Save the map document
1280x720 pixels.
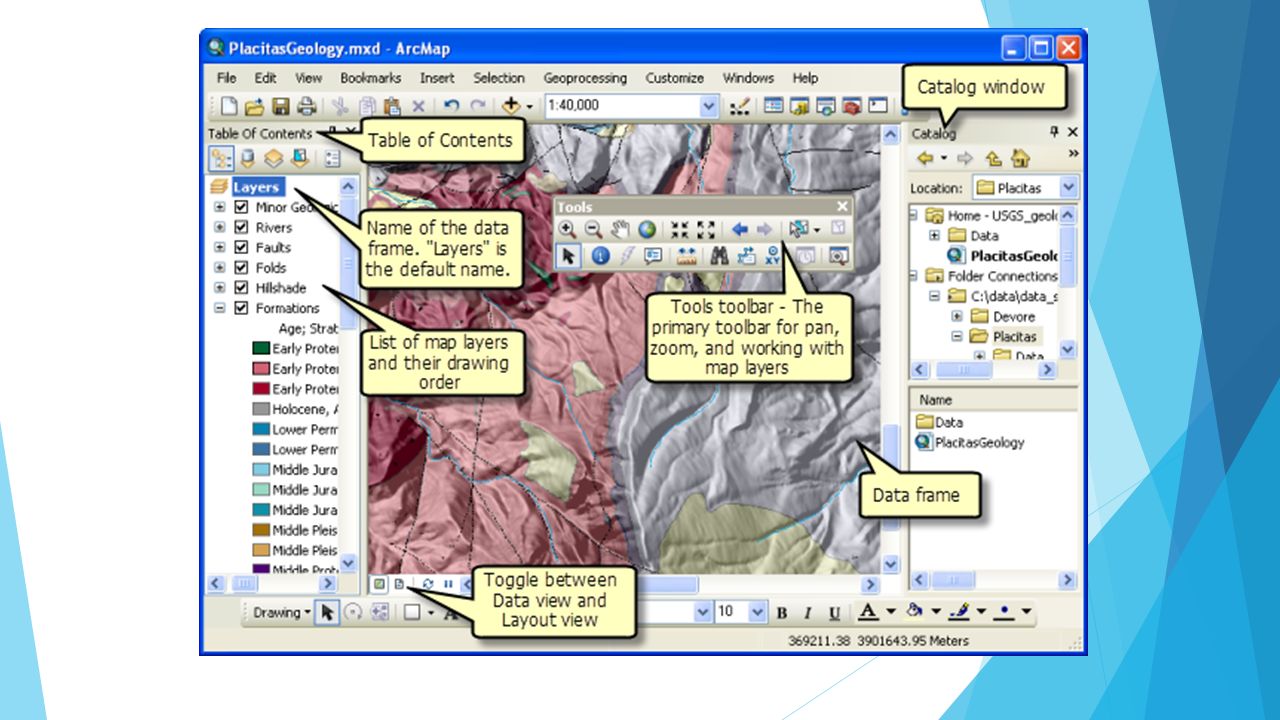(x=281, y=105)
